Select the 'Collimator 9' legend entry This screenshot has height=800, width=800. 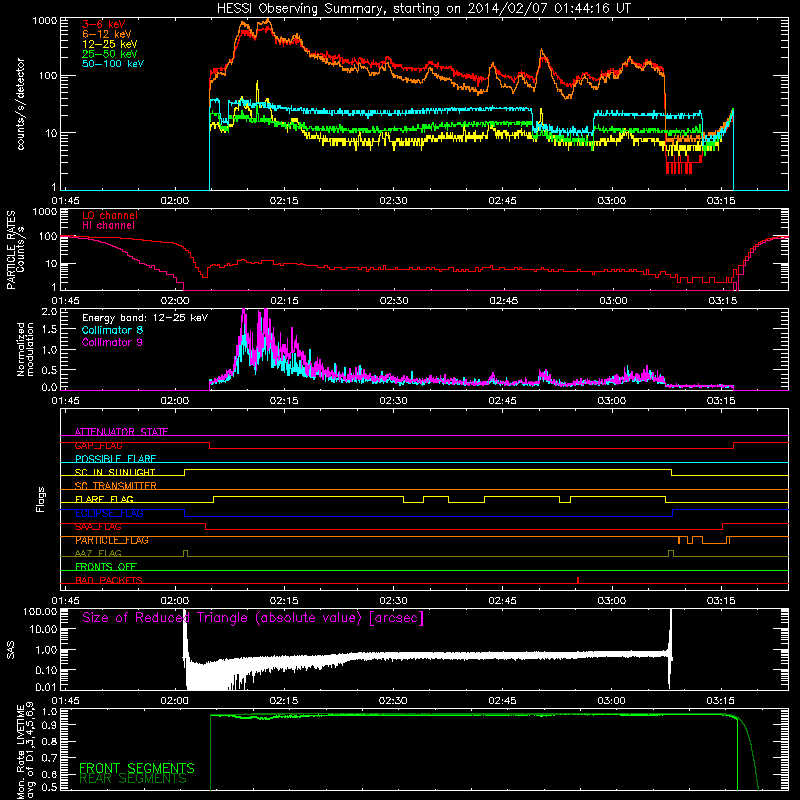(112, 342)
